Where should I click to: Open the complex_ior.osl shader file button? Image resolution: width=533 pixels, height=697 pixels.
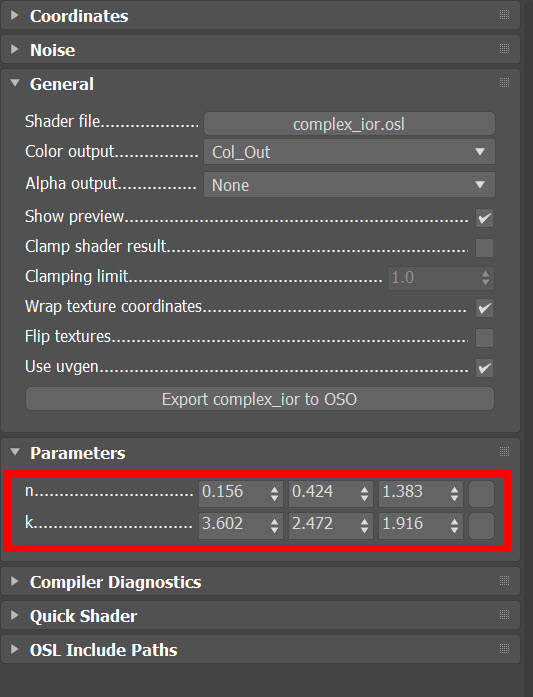pos(349,124)
